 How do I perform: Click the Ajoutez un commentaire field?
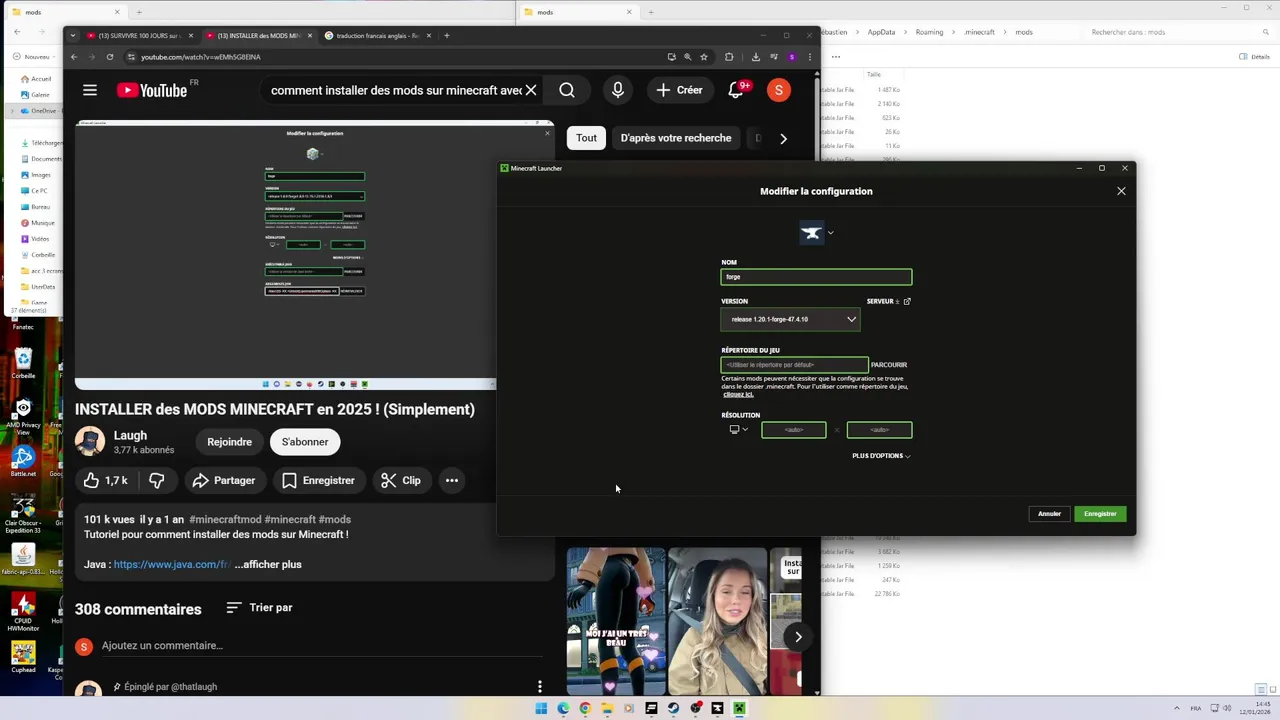click(320, 646)
